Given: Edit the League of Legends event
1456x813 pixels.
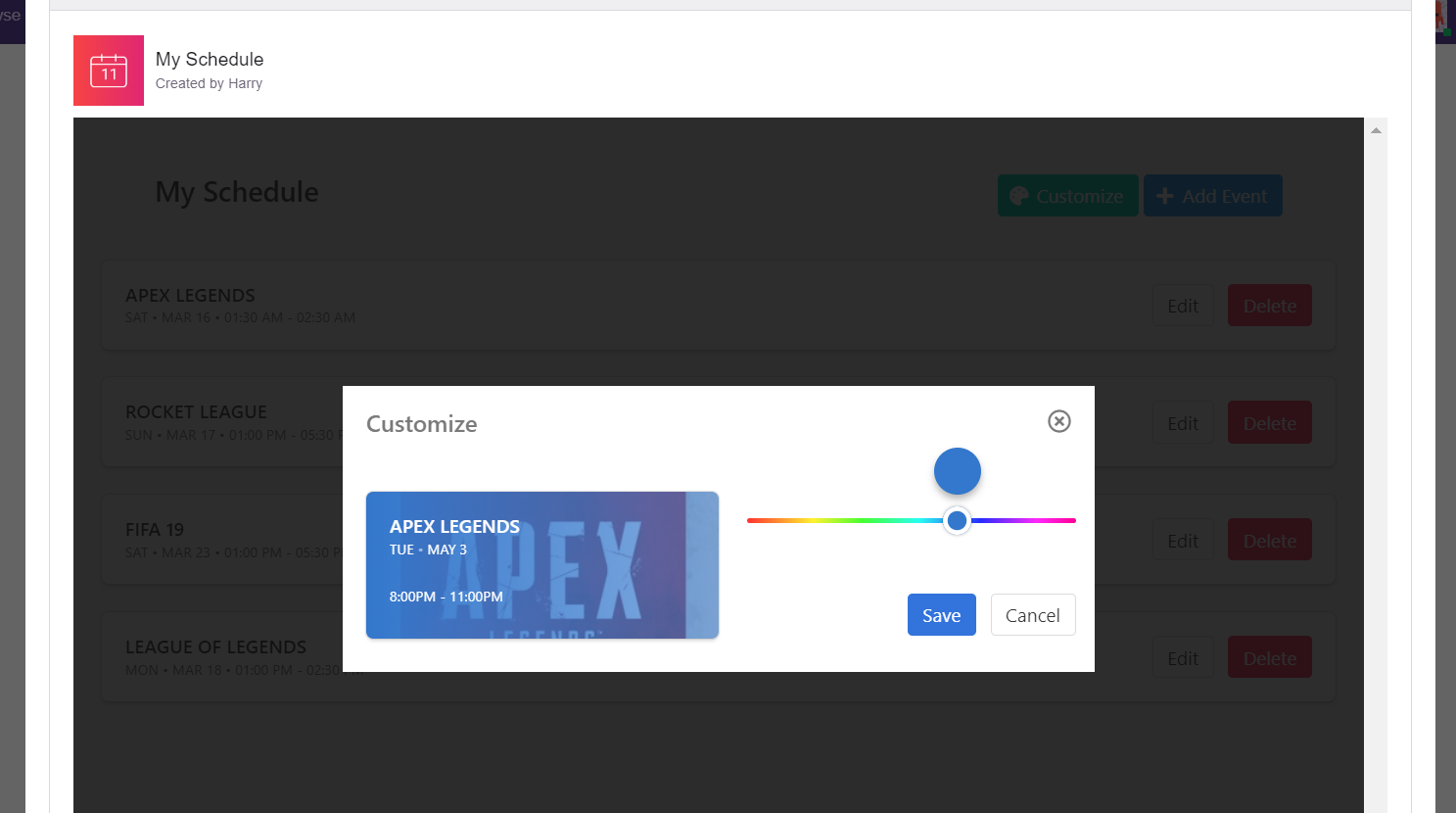Looking at the screenshot, I should [1183, 658].
